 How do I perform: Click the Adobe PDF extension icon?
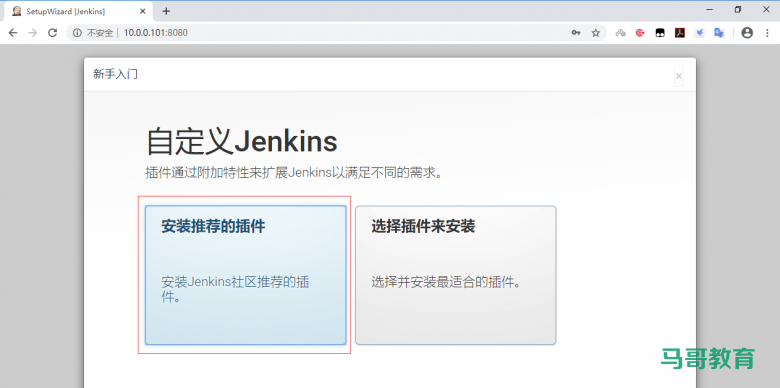coord(680,33)
